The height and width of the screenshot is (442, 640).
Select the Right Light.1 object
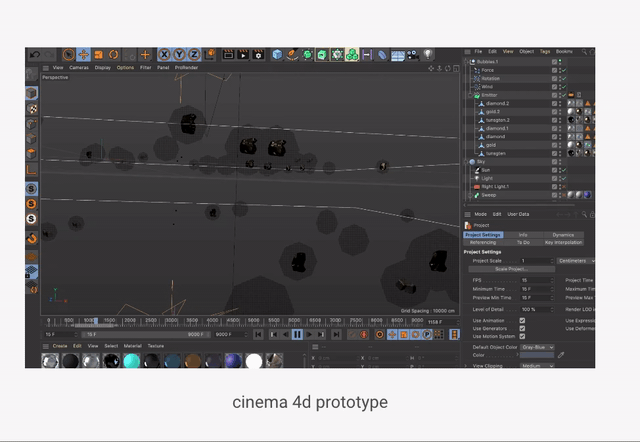point(495,187)
